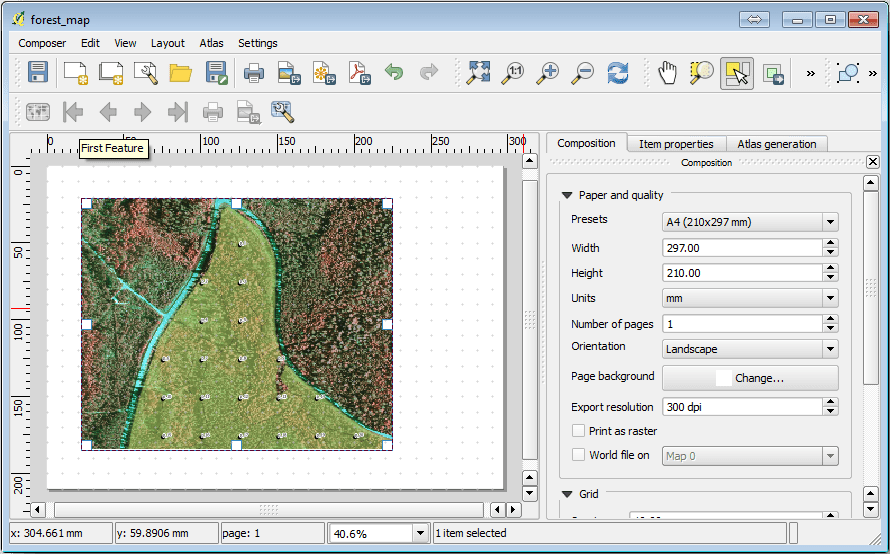
Task: Toggle the World file on checkbox
Action: pos(578,455)
